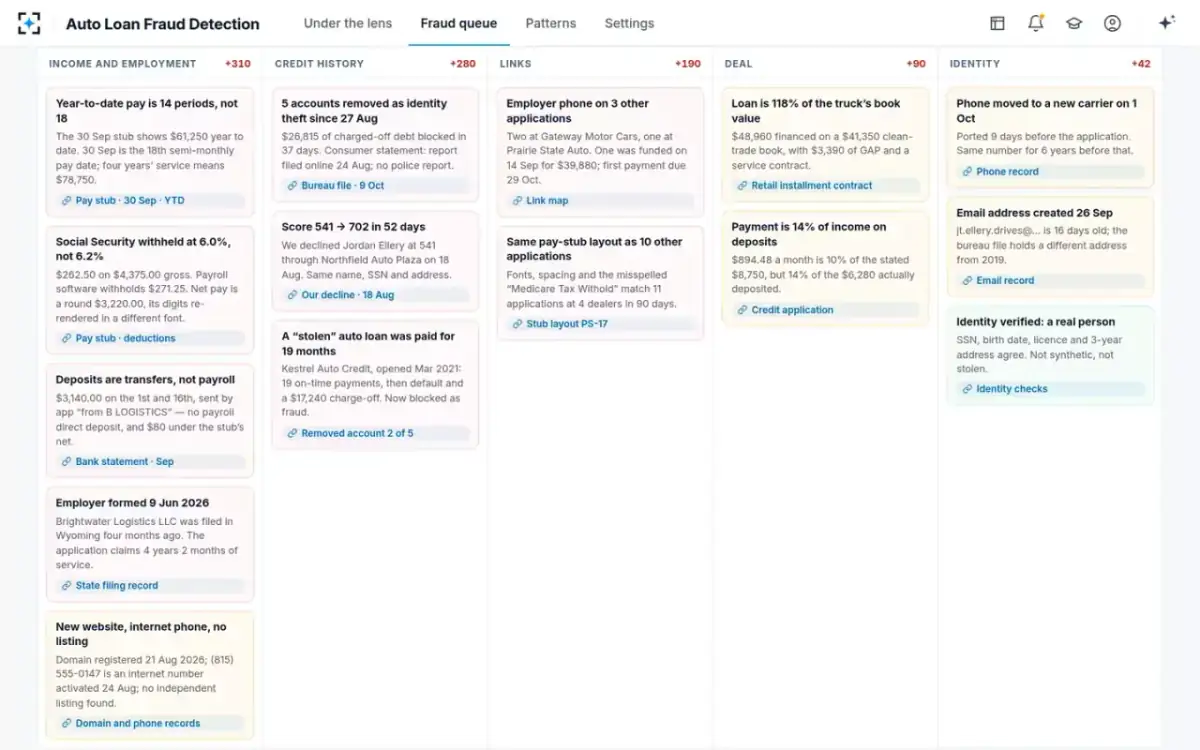Click link icon beside Bureau file · 9 Oct

[x=292, y=185]
